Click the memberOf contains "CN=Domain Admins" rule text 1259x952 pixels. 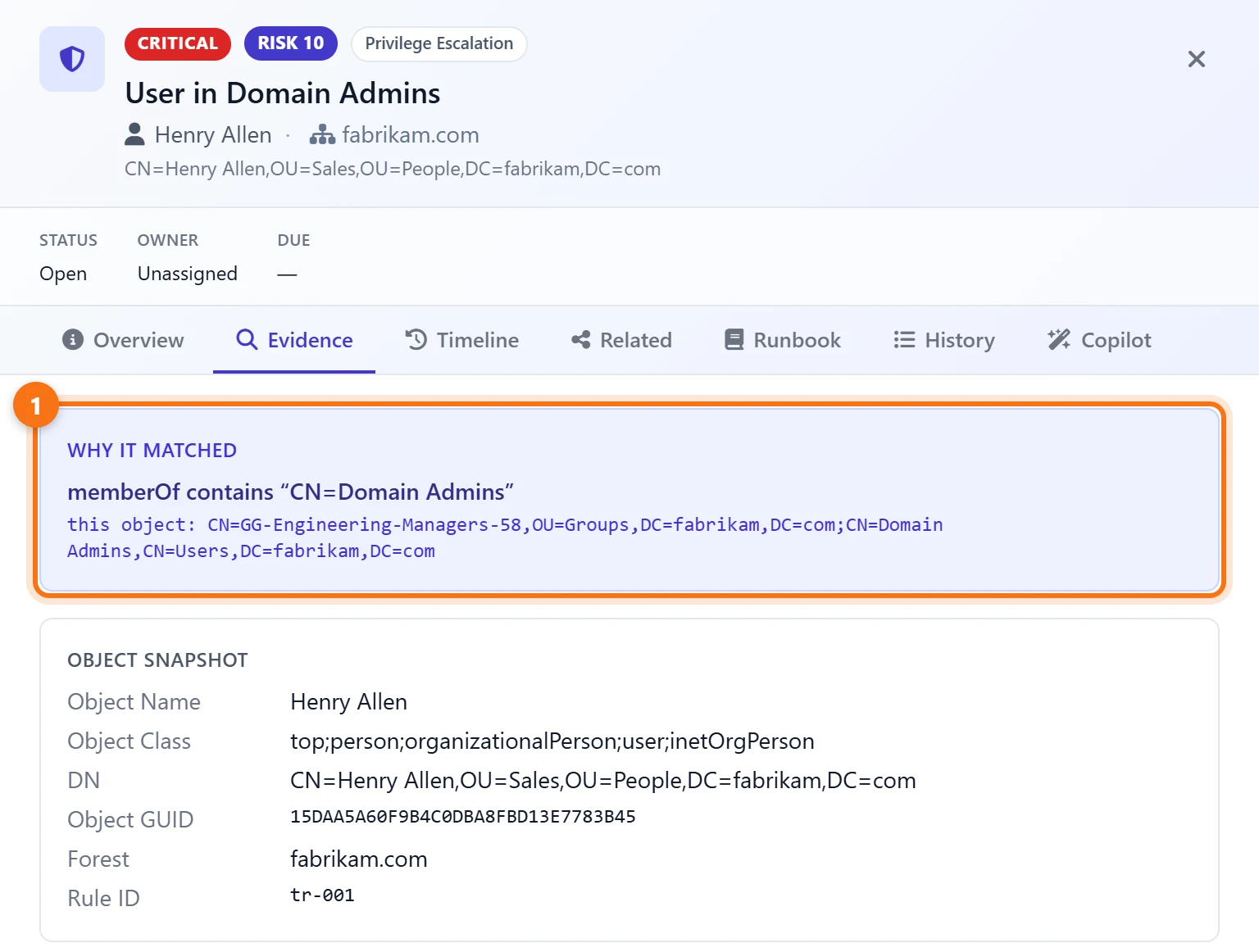pyautogui.click(x=290, y=492)
